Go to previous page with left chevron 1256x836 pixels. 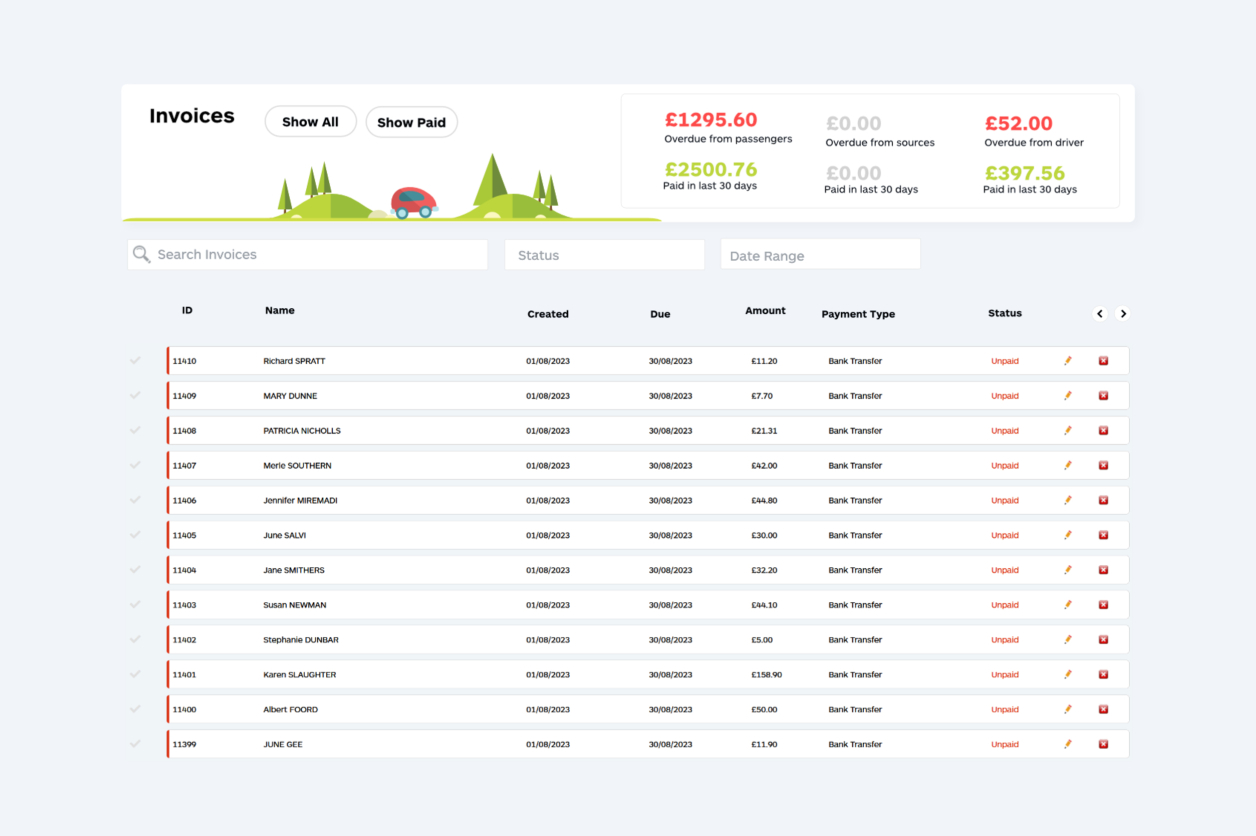pyautogui.click(x=1100, y=314)
